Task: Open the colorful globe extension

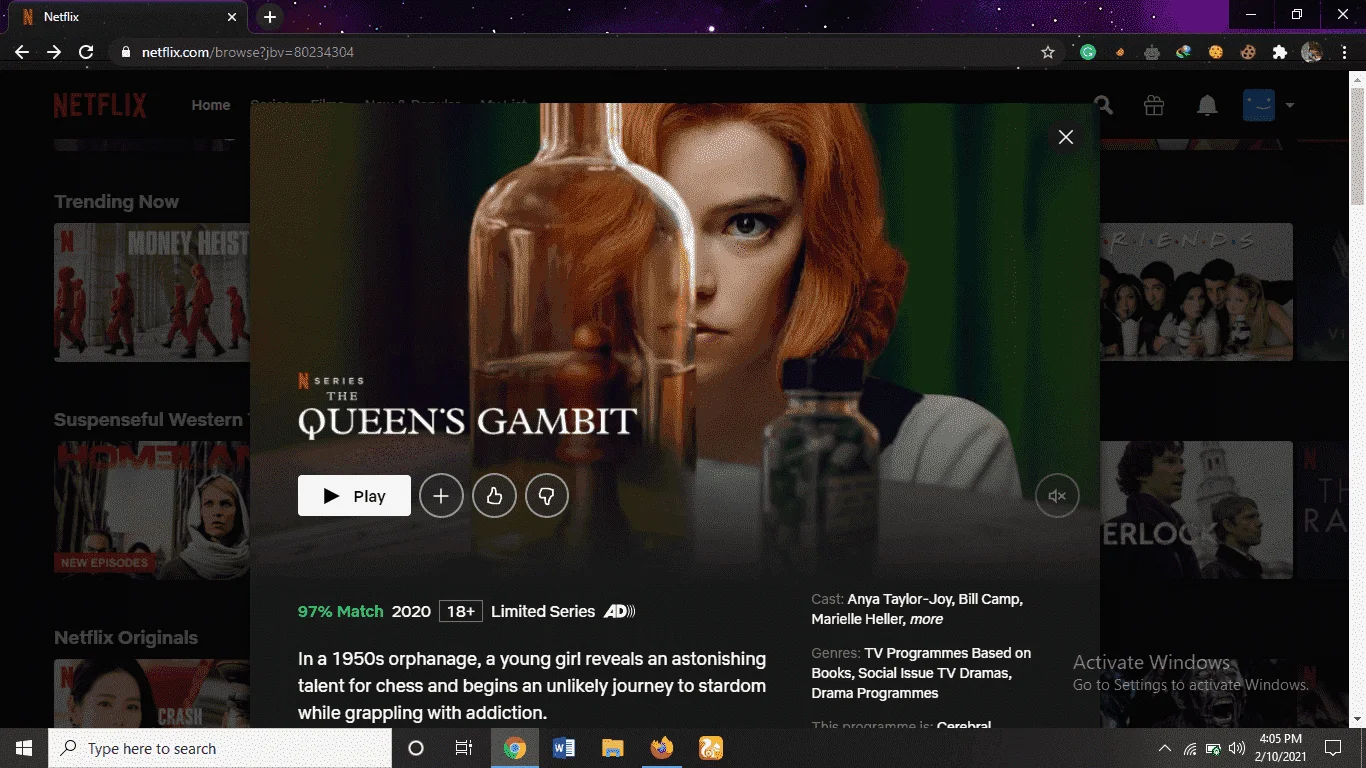Action: pos(1184,52)
